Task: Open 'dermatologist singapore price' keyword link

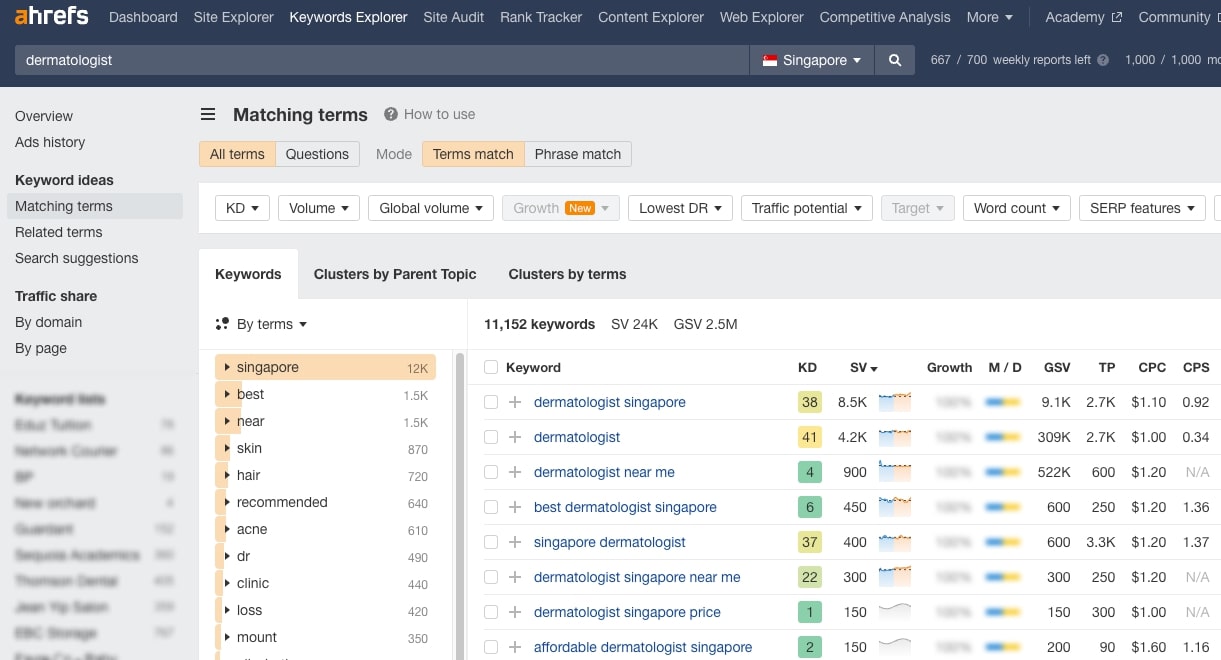Action: click(627, 612)
